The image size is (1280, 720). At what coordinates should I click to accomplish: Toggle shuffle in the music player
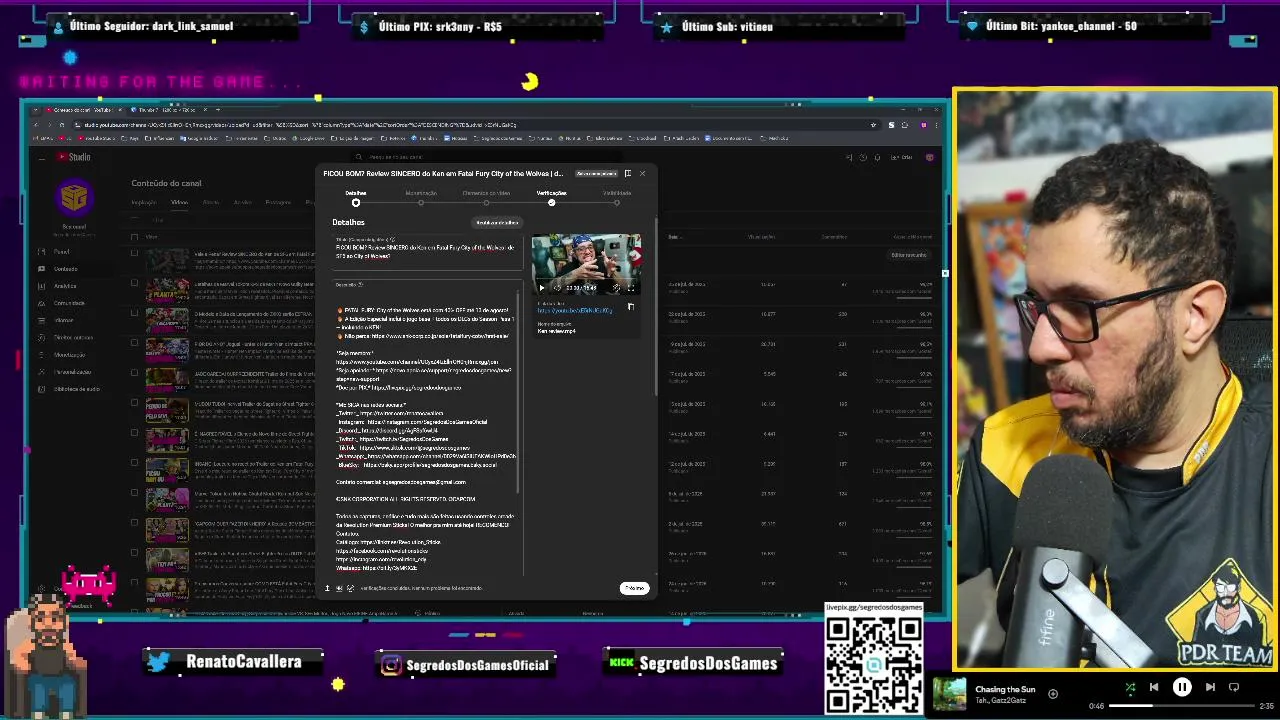click(1130, 687)
